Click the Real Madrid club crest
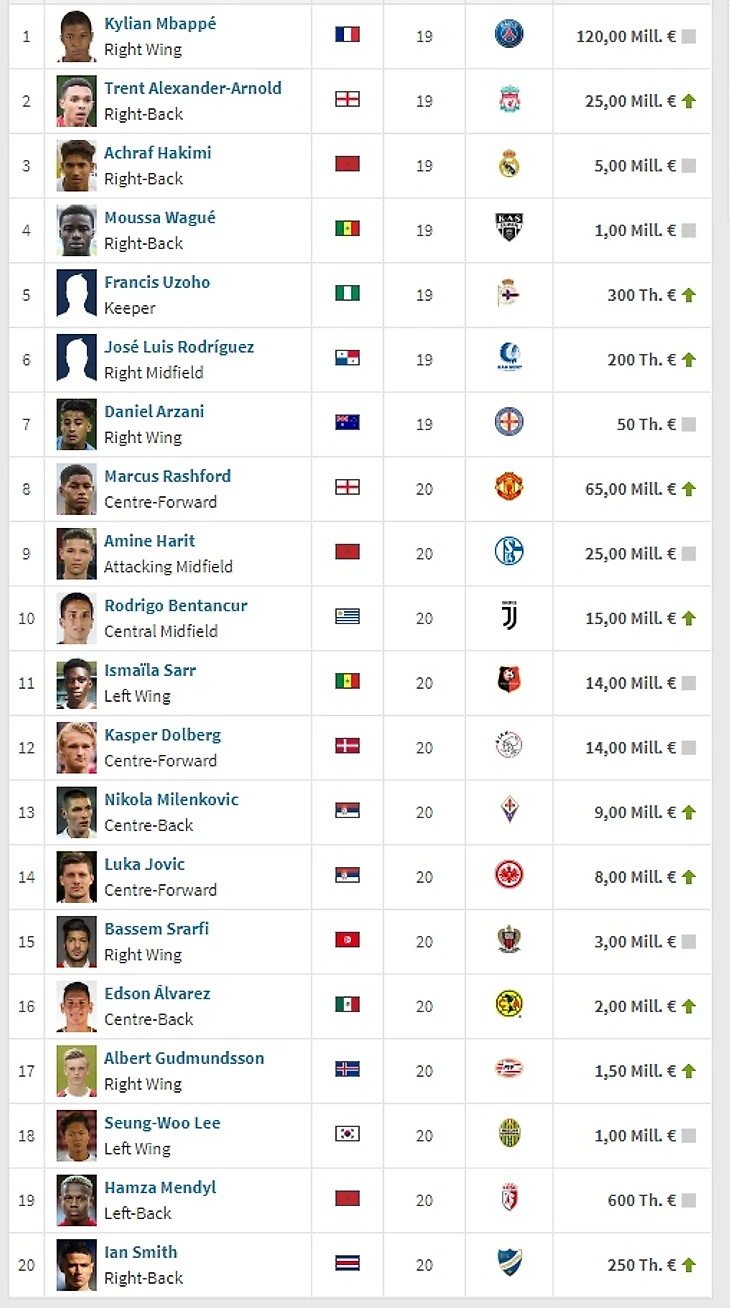Viewport: 730px width, 1308px height. coord(509,165)
